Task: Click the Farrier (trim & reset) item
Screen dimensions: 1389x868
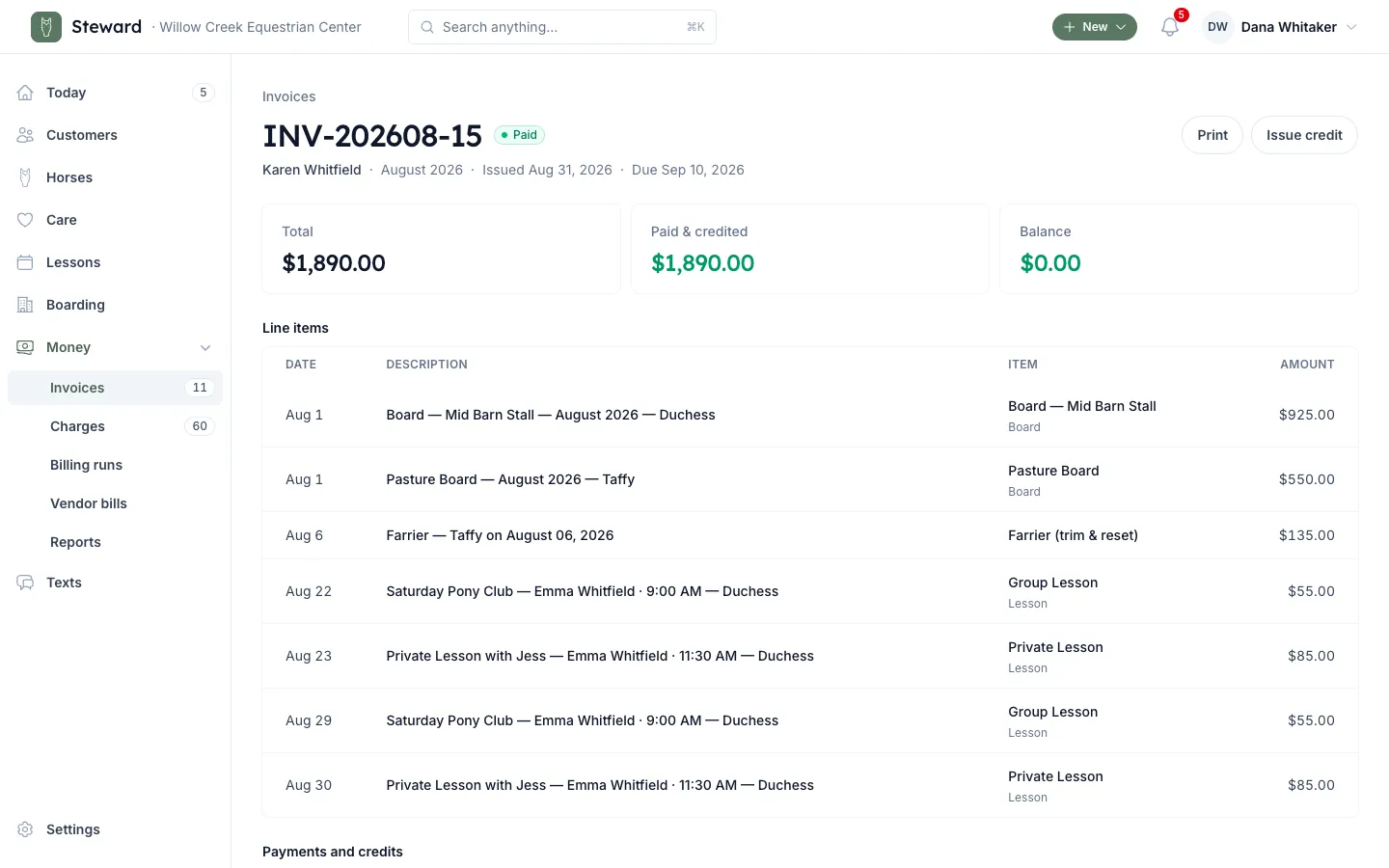Action: 1073,535
